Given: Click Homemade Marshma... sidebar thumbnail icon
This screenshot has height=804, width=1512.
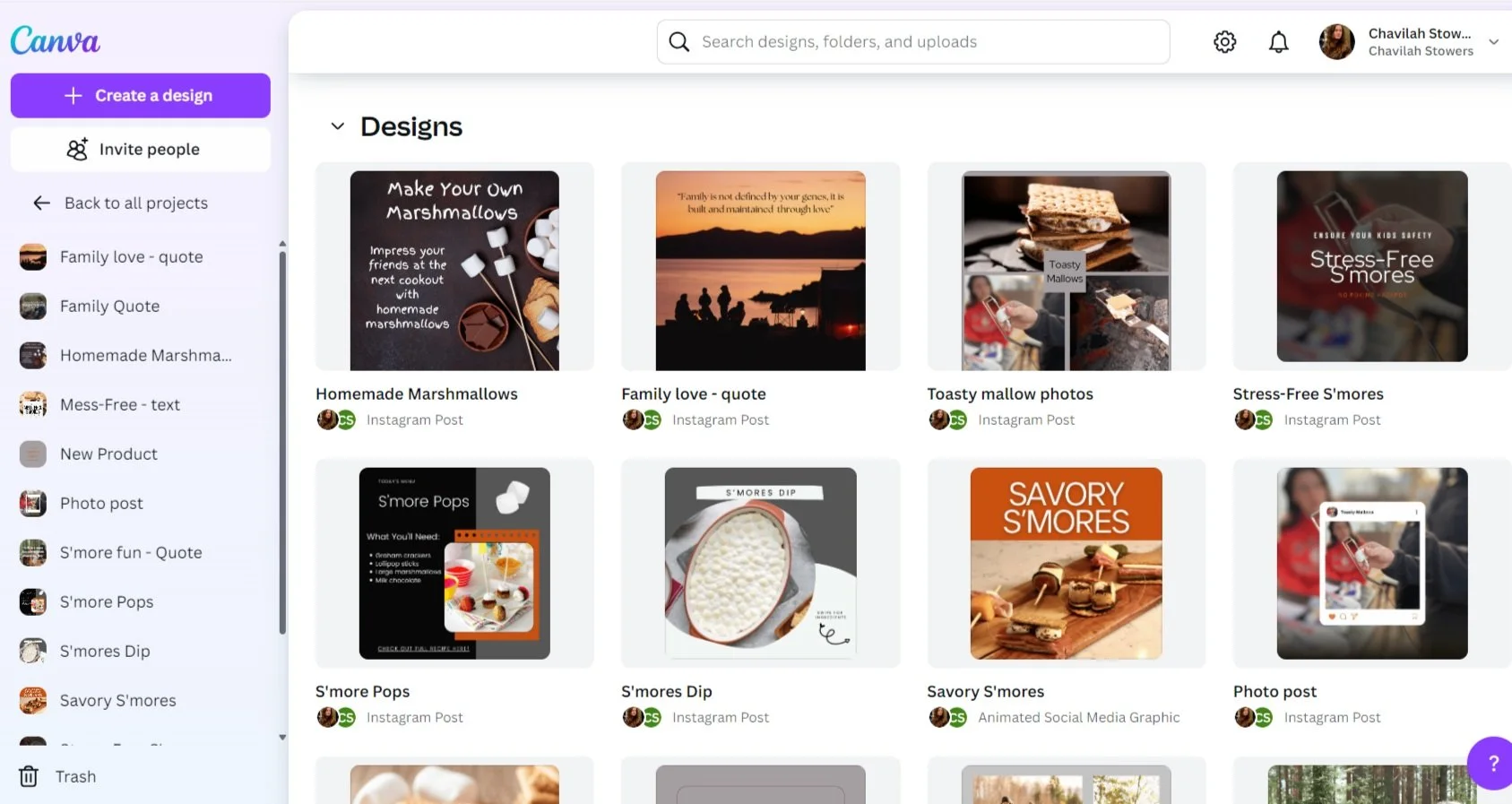Looking at the screenshot, I should 33,356.
